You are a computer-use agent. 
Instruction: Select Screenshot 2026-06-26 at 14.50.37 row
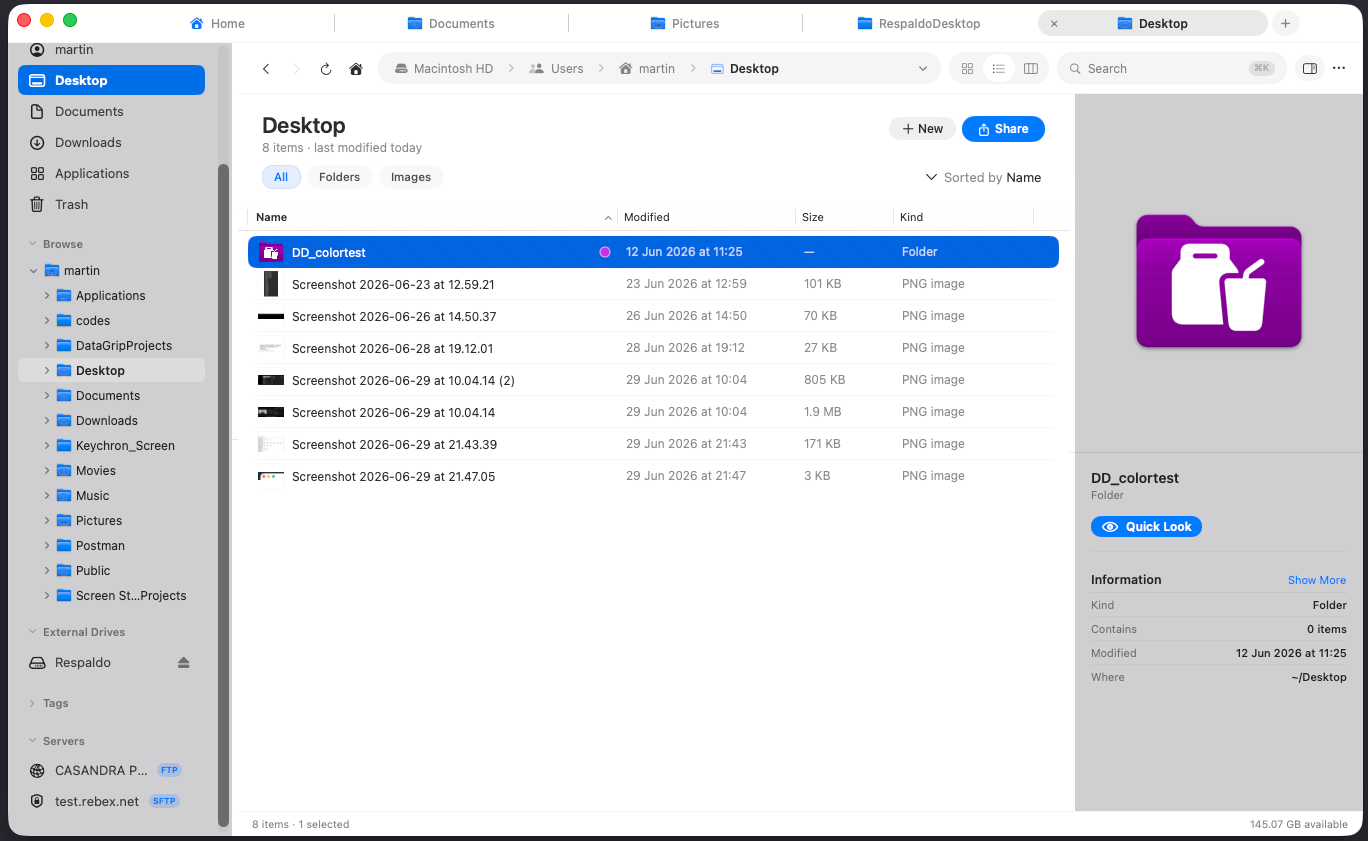pyautogui.click(x=653, y=316)
